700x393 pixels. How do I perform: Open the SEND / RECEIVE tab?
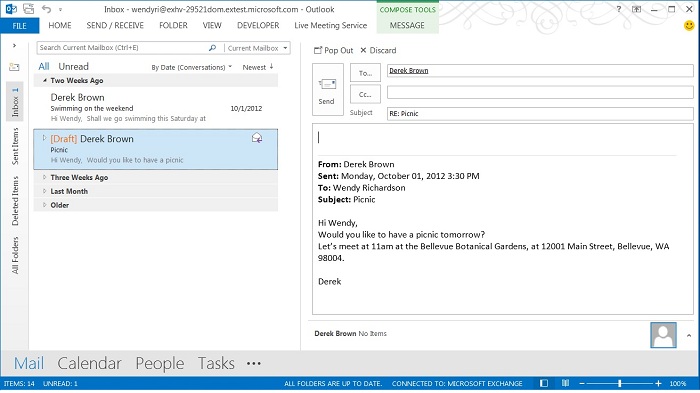tap(115, 25)
